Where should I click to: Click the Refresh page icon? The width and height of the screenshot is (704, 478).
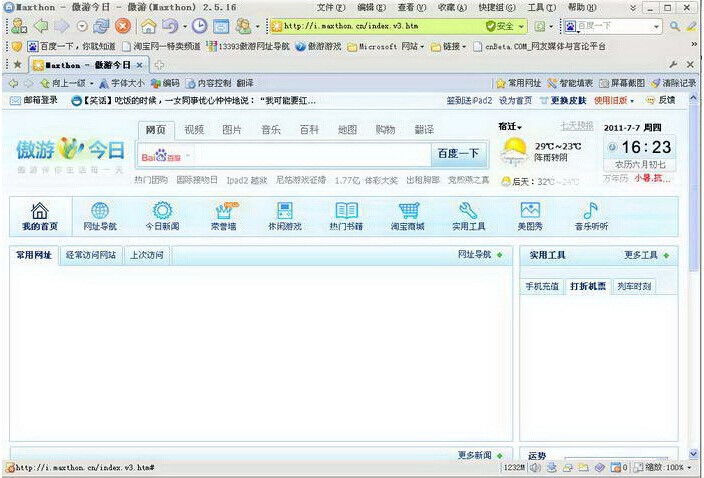101,26
